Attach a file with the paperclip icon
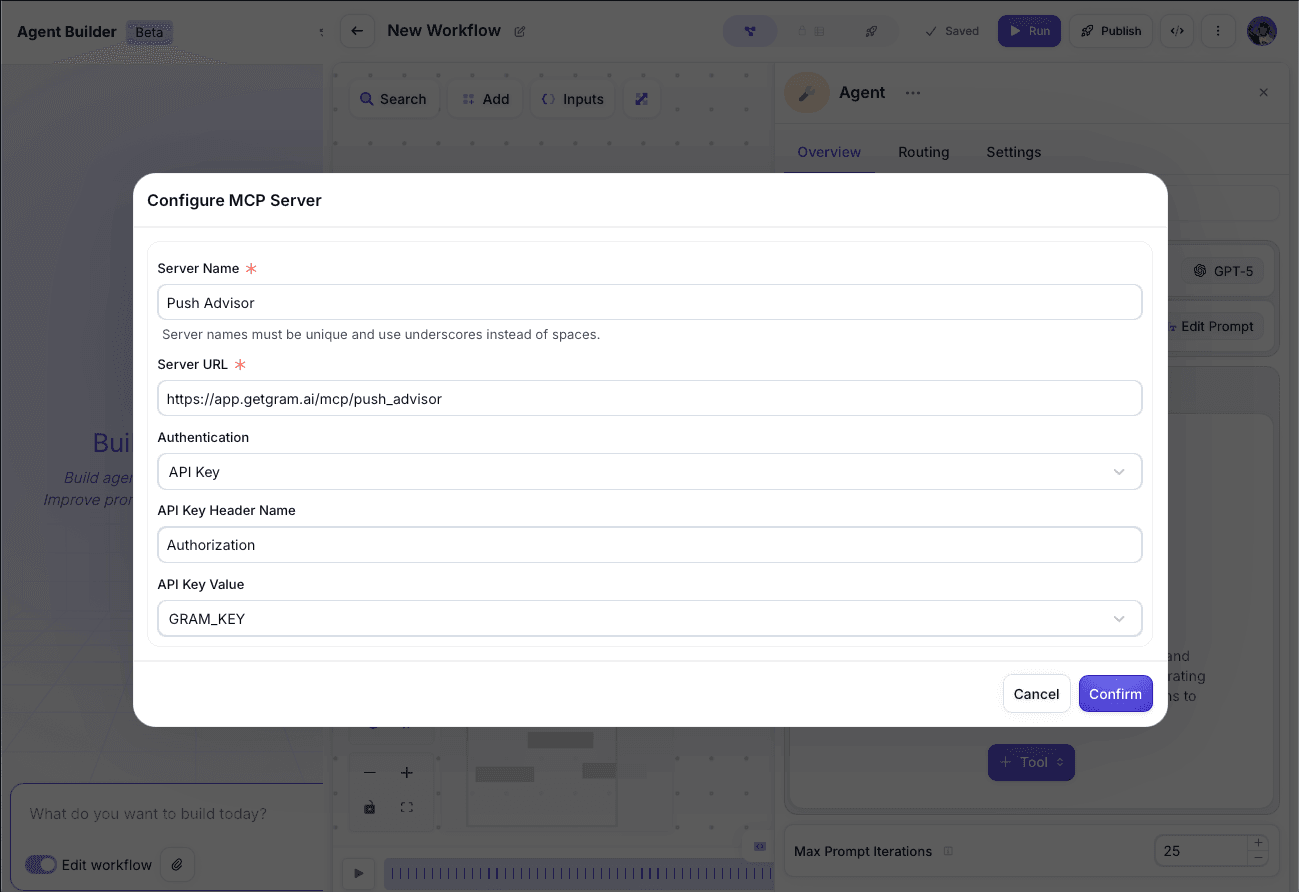Screen dimensions: 1299x892 (x=177, y=864)
